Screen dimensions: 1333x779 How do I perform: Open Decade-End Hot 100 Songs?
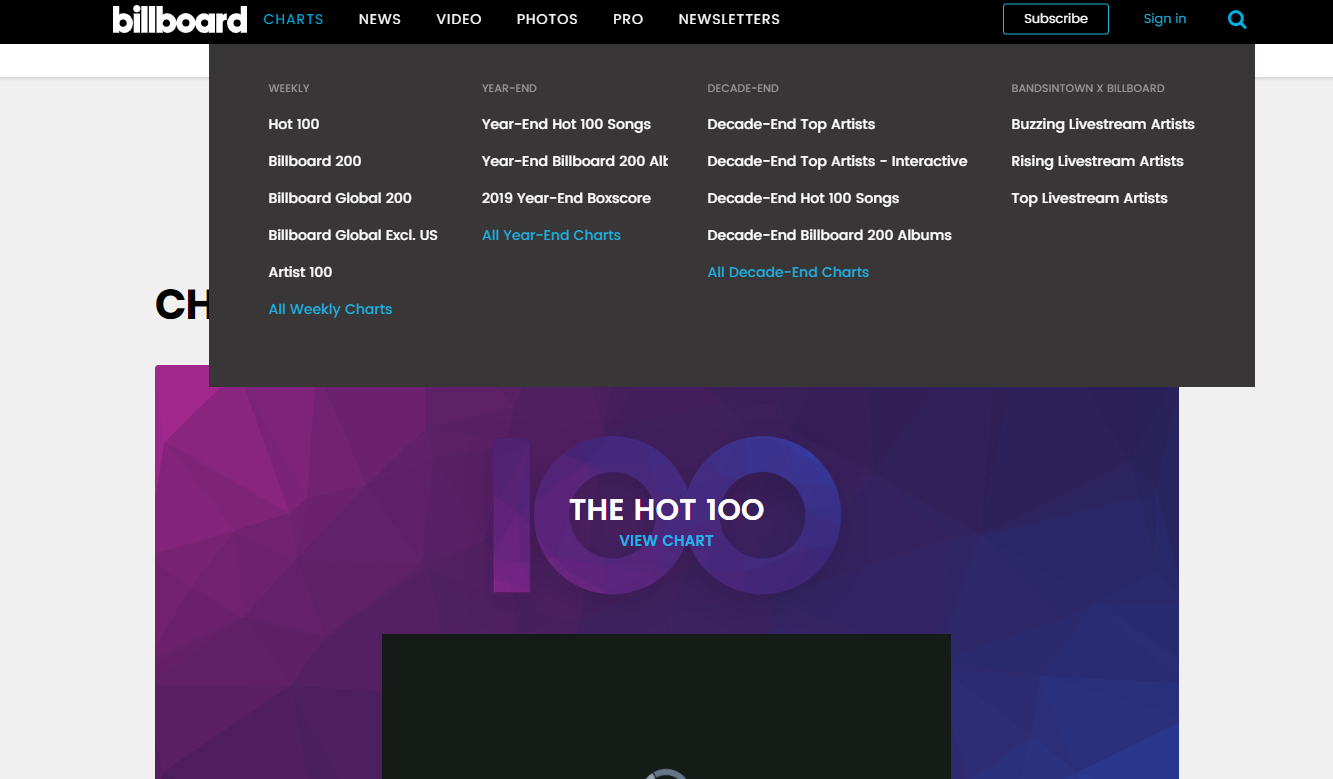[803, 198]
